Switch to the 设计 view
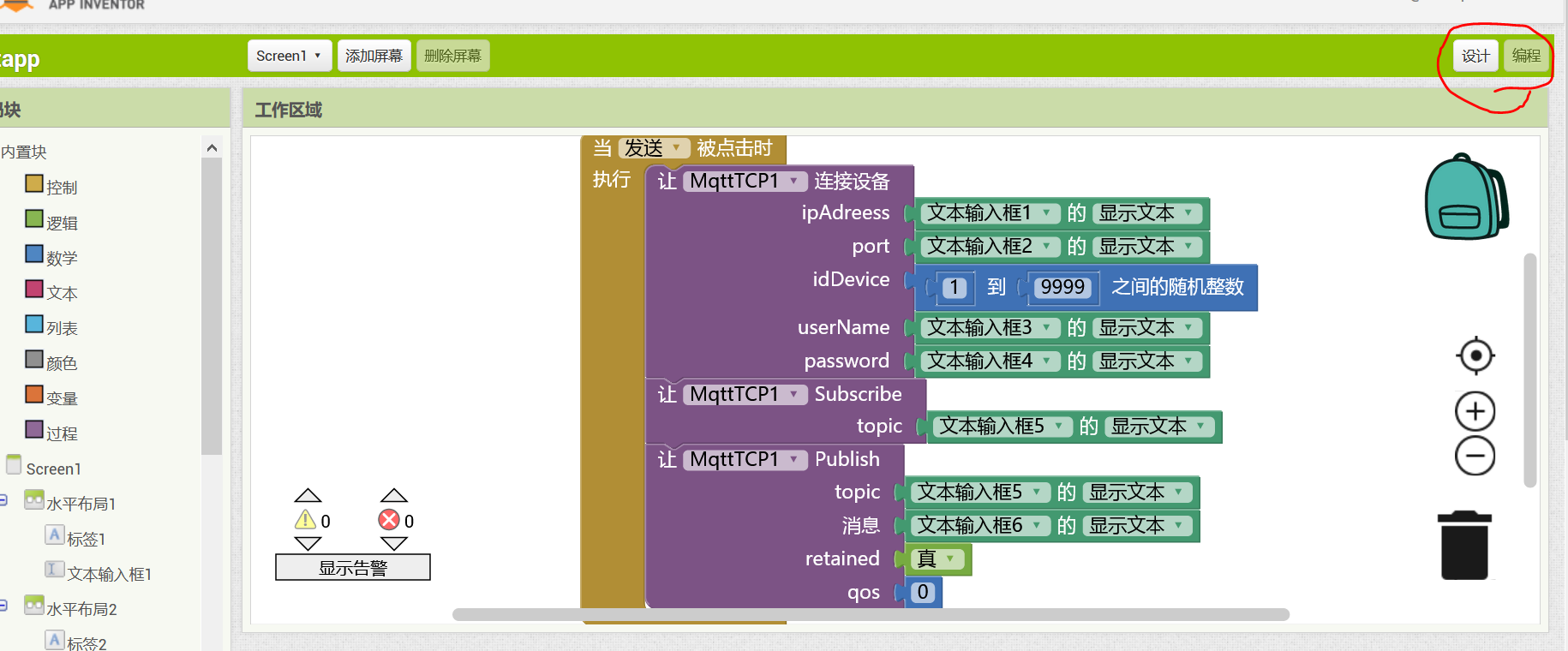This screenshot has height=651, width=1568. tap(1475, 56)
